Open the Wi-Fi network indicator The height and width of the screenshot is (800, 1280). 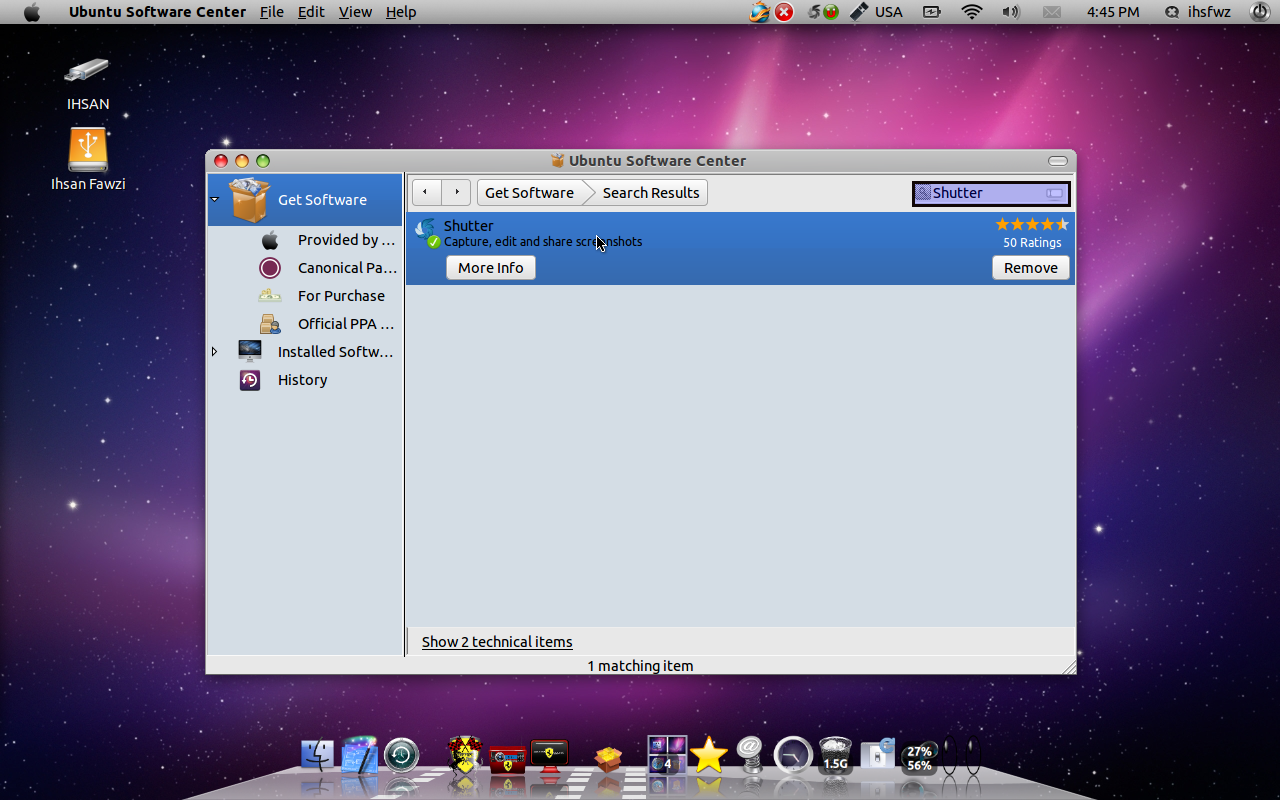coord(971,12)
